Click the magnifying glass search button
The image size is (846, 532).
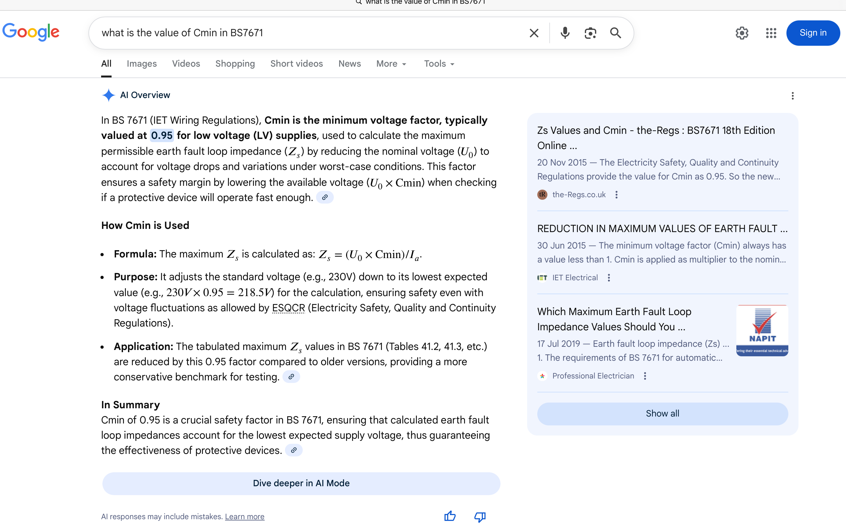click(x=616, y=33)
